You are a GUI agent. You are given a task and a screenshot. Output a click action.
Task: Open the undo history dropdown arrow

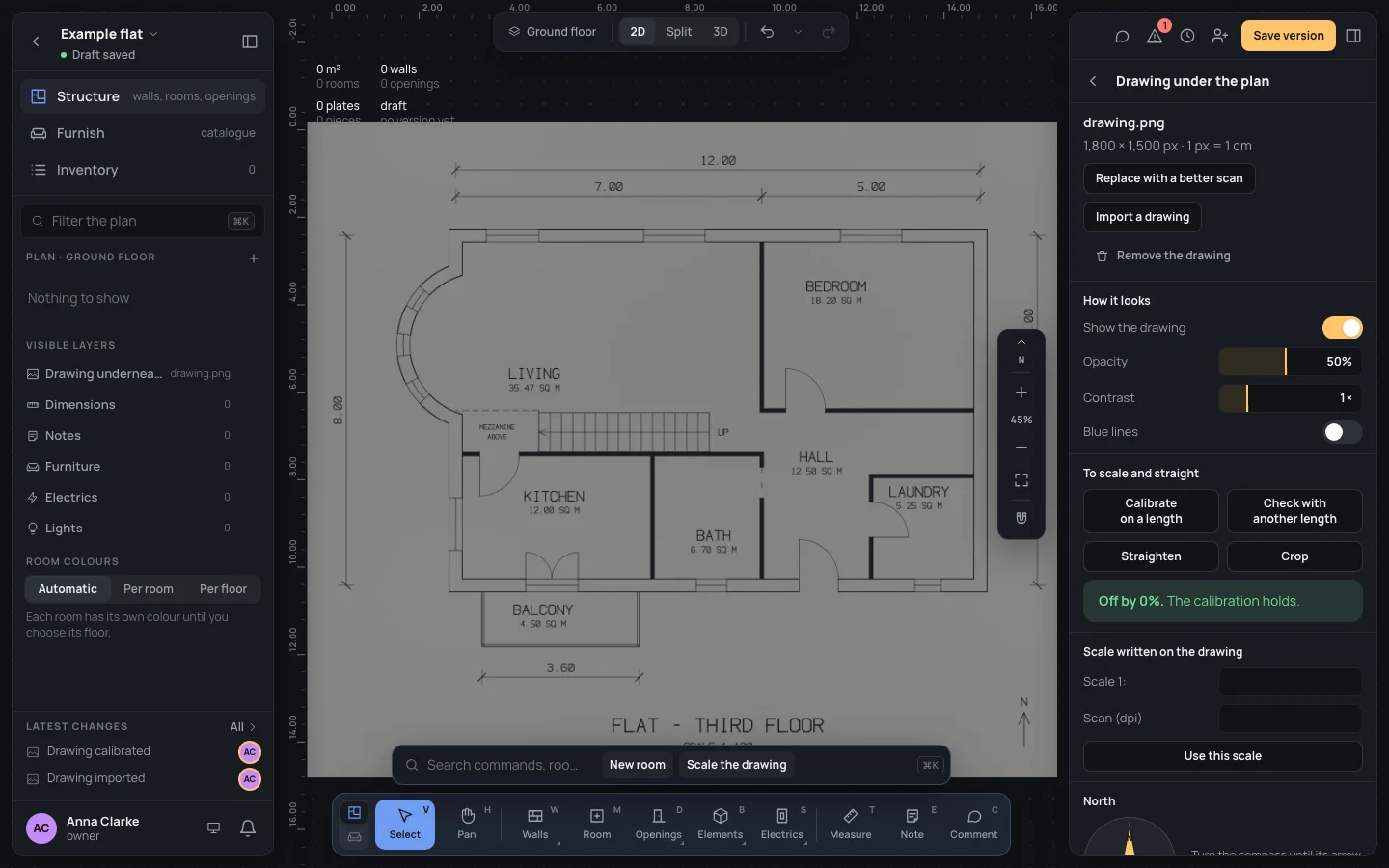tap(798, 32)
